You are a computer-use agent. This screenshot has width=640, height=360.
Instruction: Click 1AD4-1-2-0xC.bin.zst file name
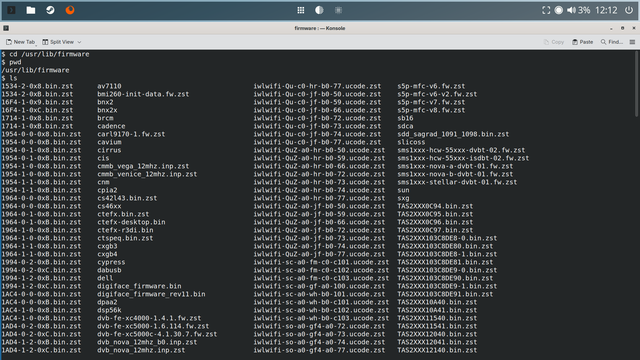click(x=41, y=350)
